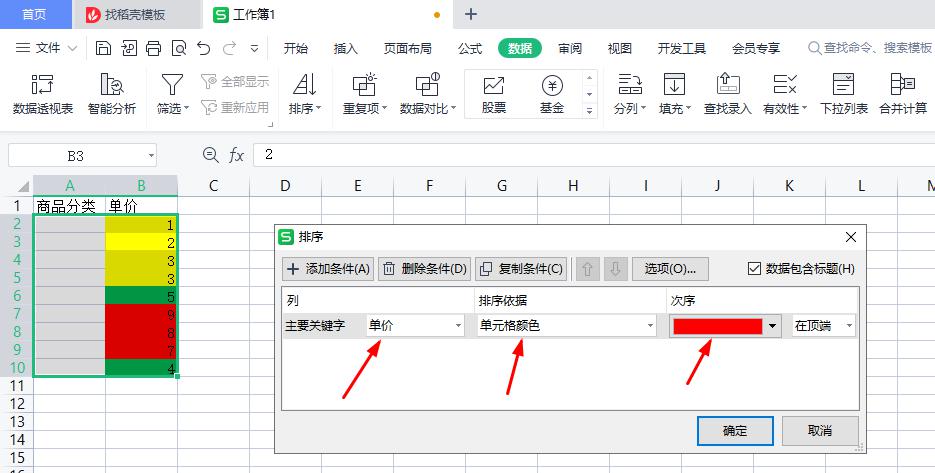Select the green cell containing 5
This screenshot has height=473, width=935.
[141, 296]
